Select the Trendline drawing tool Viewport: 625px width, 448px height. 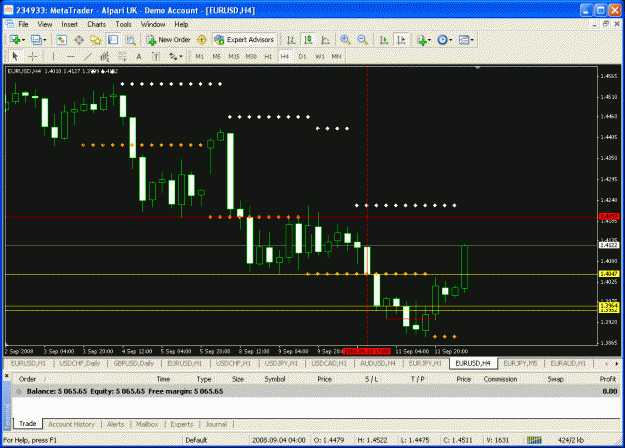point(88,57)
